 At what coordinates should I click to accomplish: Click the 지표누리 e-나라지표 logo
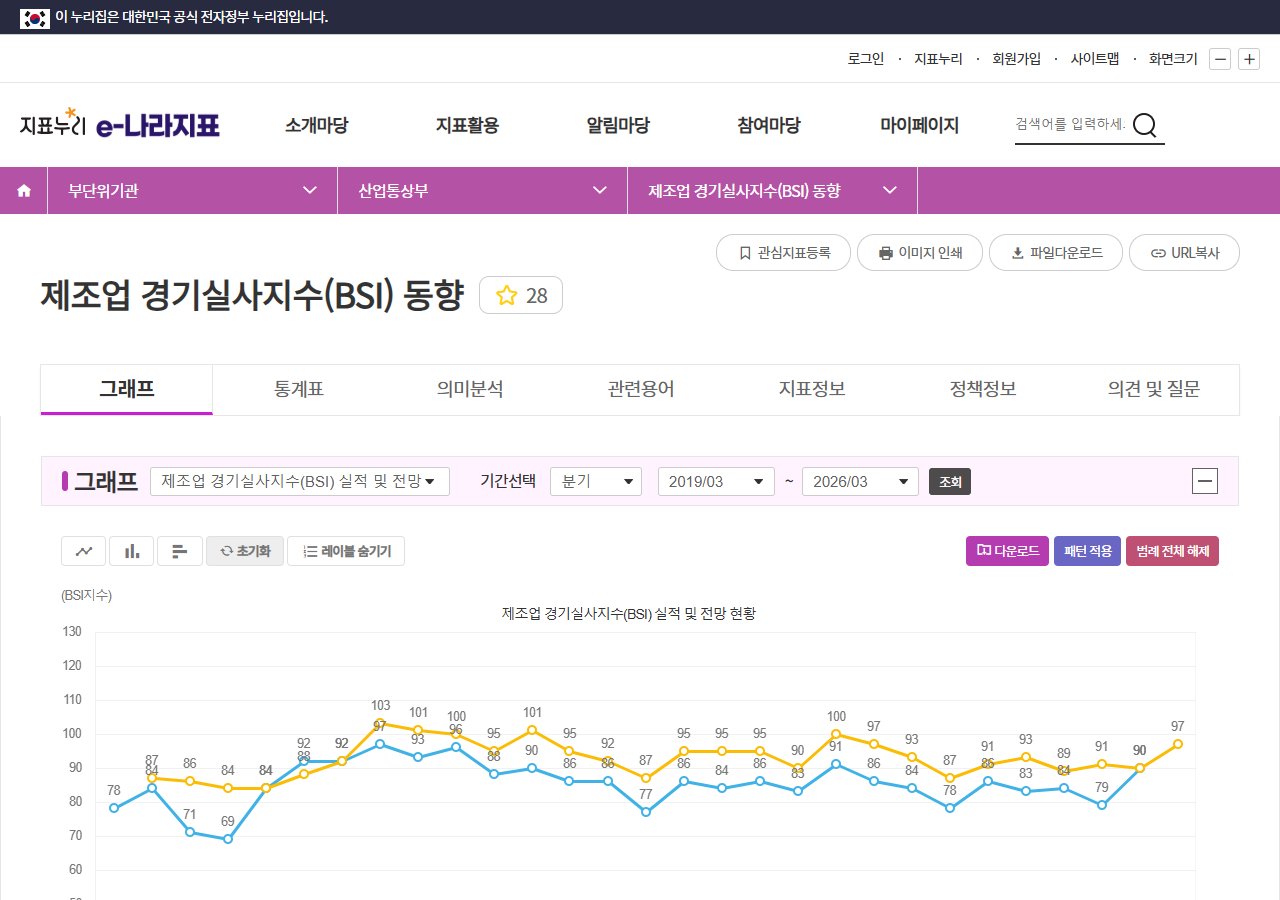pyautogui.click(x=120, y=124)
